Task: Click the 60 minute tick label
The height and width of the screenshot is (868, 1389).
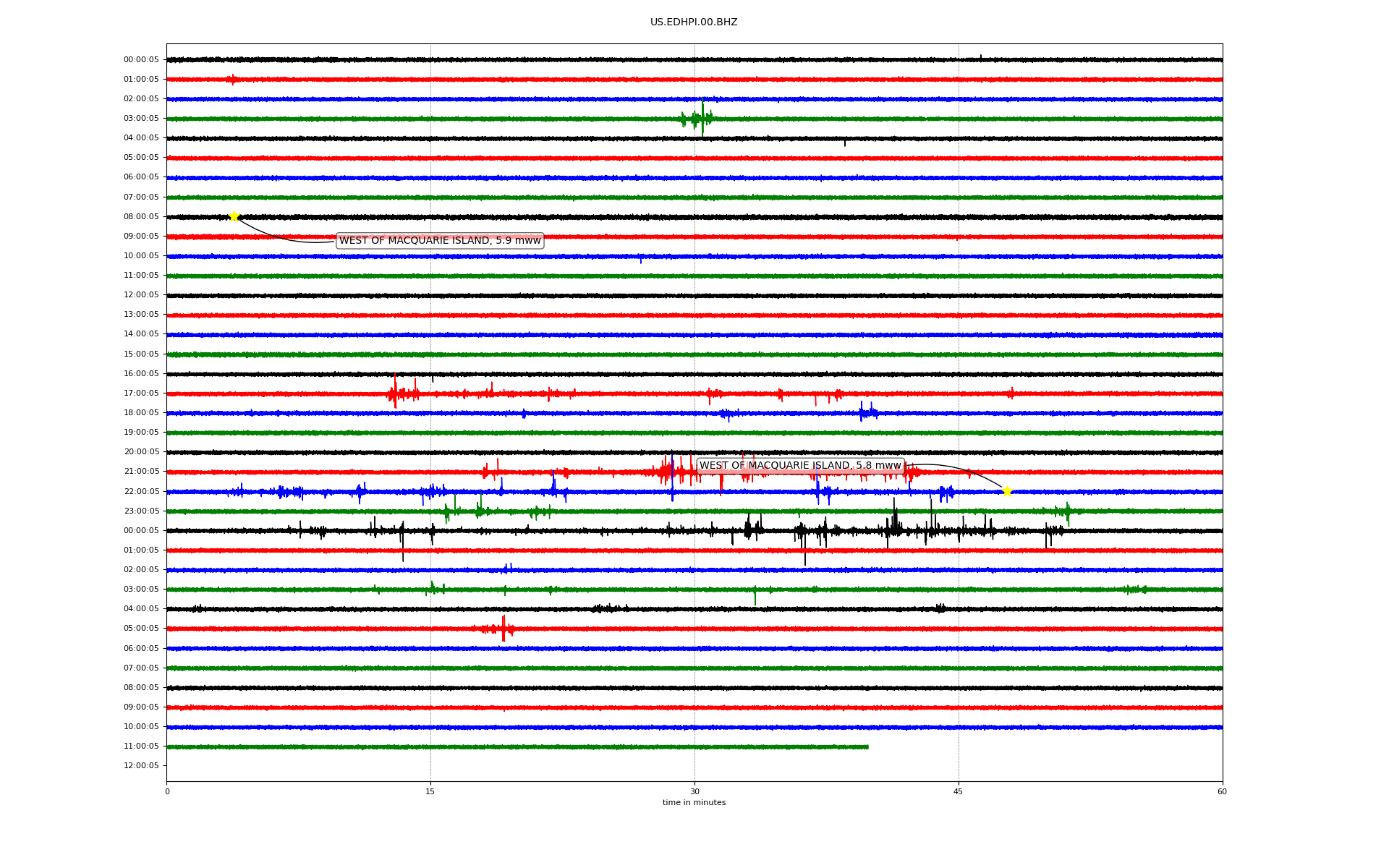Action: tap(1222, 791)
